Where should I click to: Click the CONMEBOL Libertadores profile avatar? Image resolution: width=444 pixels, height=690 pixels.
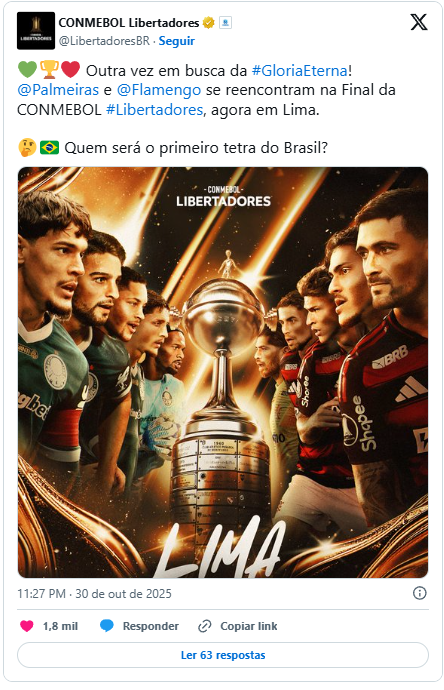[36, 30]
